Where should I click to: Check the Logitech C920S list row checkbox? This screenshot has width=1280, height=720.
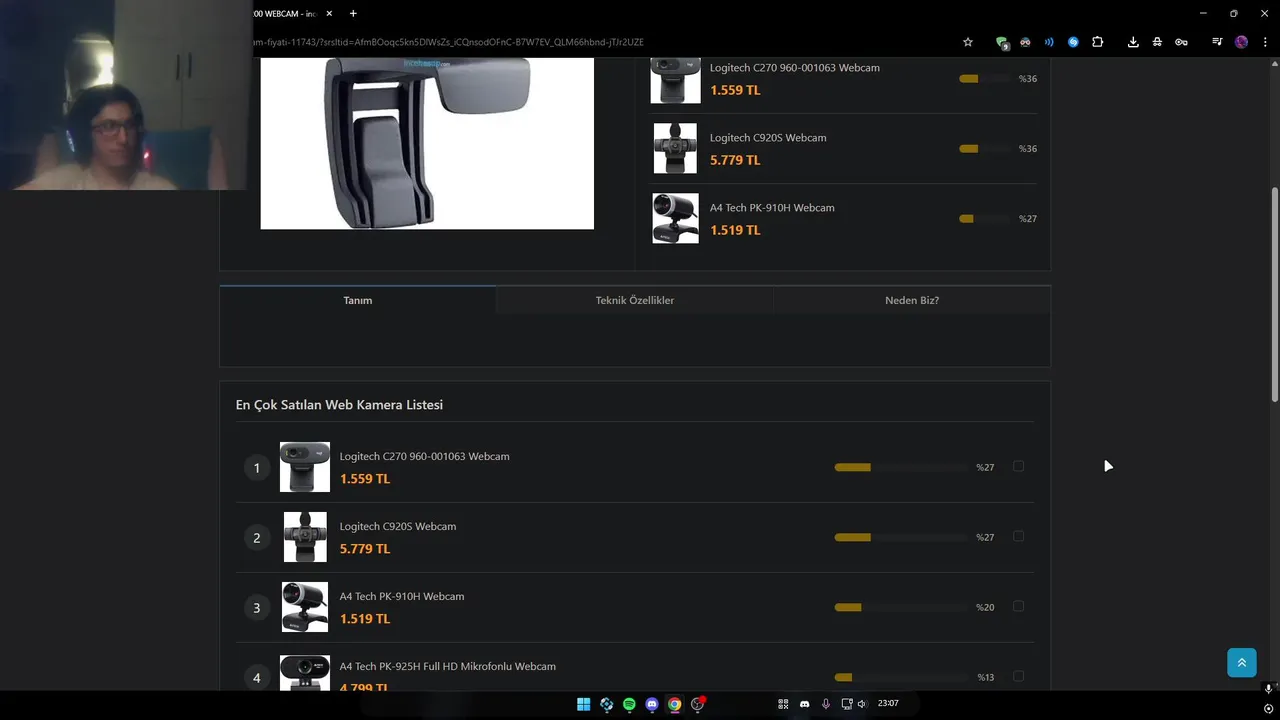[1018, 536]
